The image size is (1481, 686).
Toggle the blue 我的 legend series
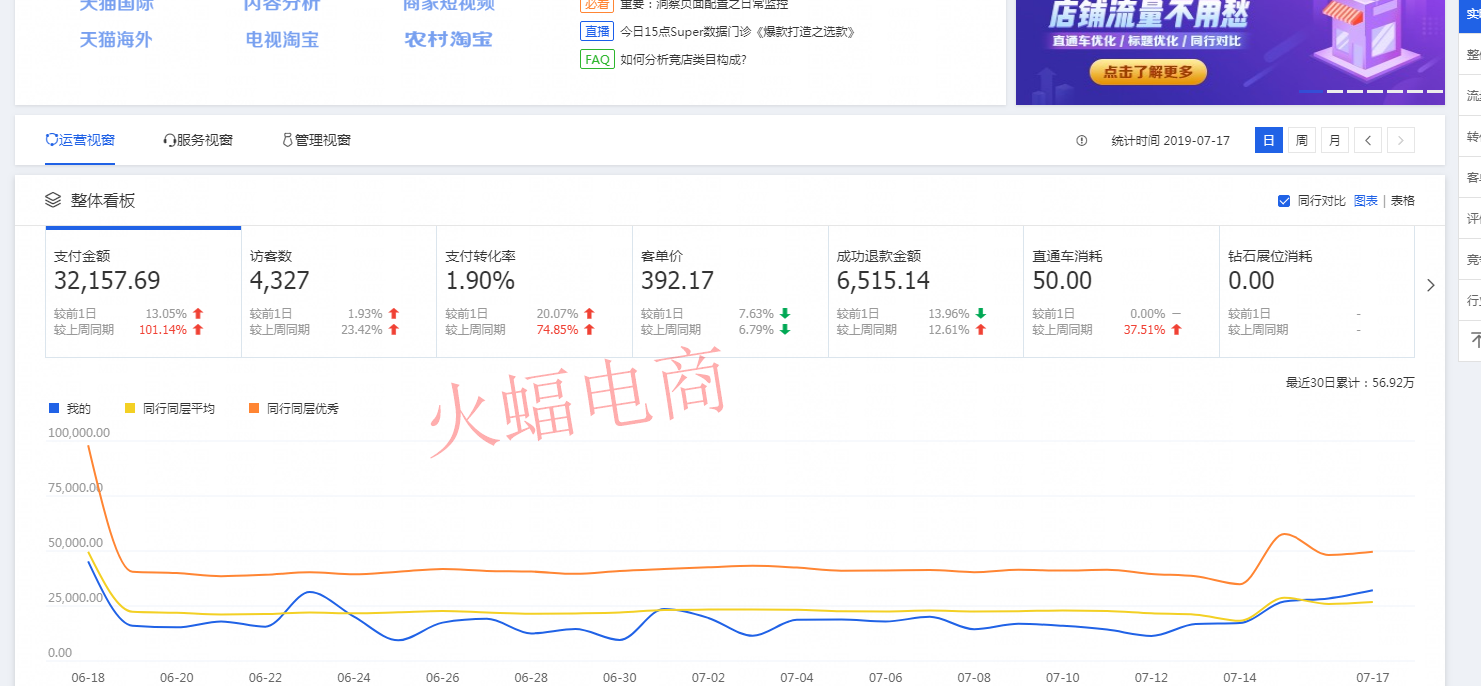click(70, 408)
